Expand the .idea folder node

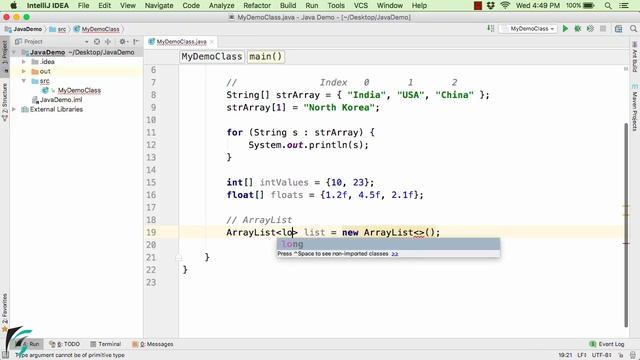24,62
